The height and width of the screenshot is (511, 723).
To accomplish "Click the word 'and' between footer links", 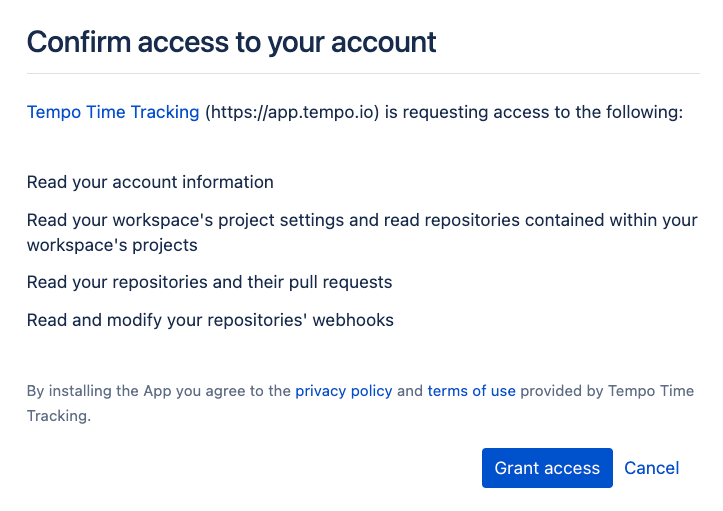I will point(410,391).
